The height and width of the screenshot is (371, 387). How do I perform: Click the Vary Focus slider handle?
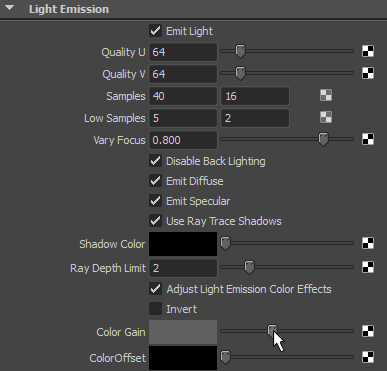coord(323,139)
